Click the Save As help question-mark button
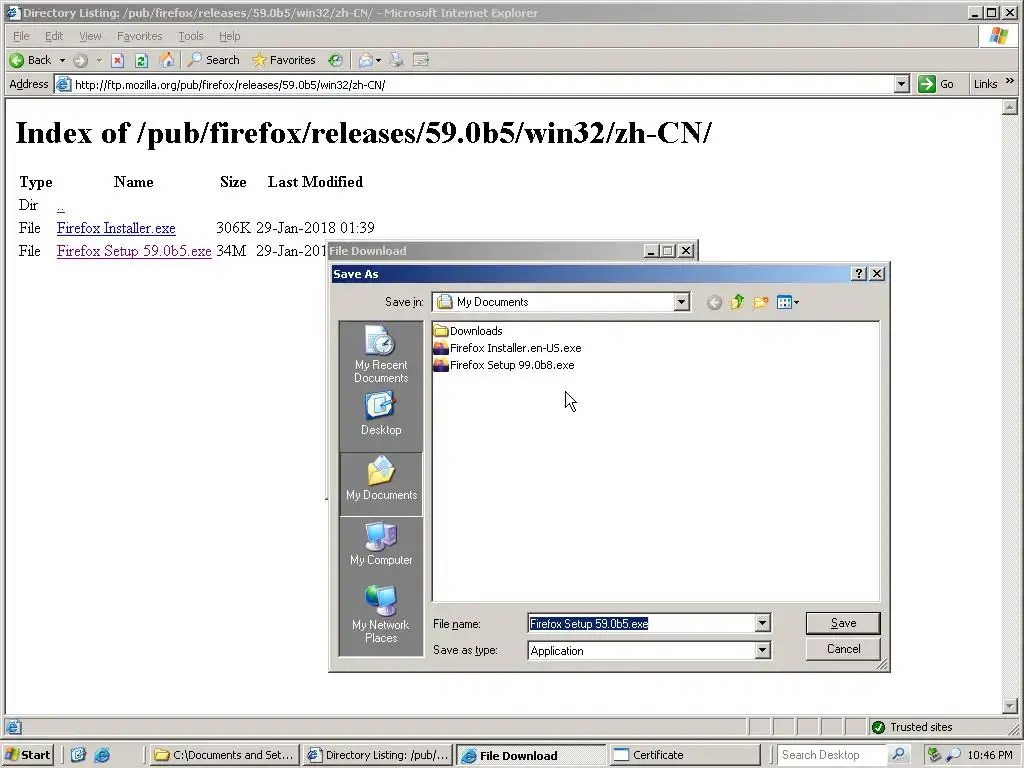Image resolution: width=1024 pixels, height=768 pixels. click(859, 274)
